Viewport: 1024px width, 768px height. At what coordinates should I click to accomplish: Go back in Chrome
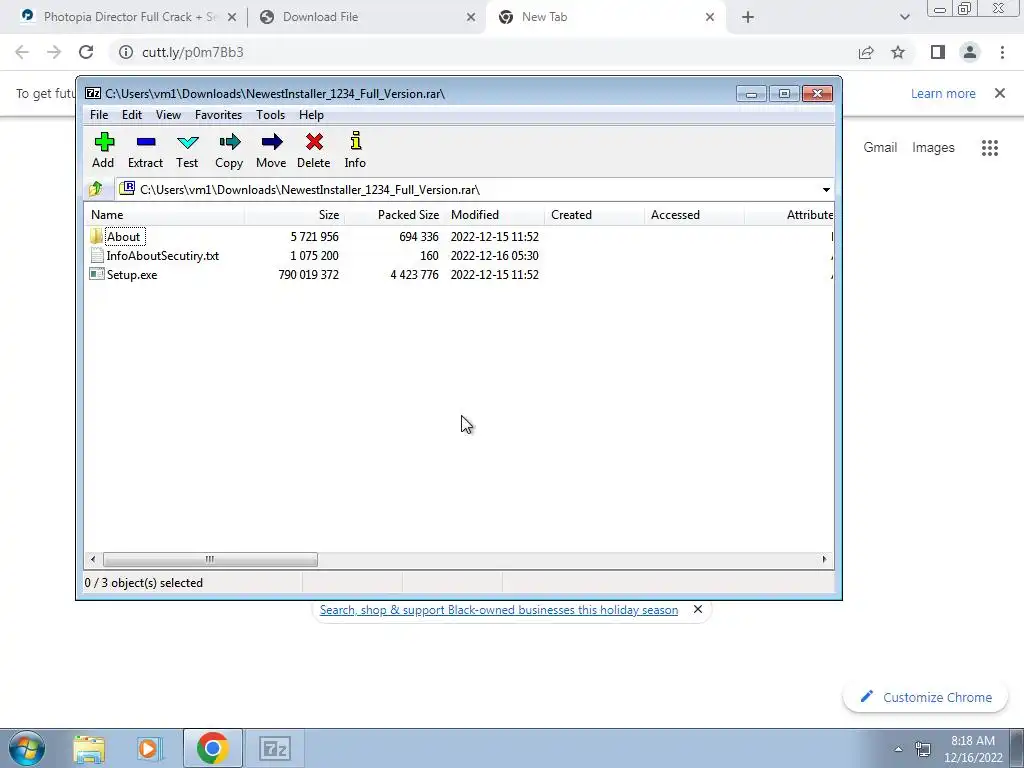[22, 52]
